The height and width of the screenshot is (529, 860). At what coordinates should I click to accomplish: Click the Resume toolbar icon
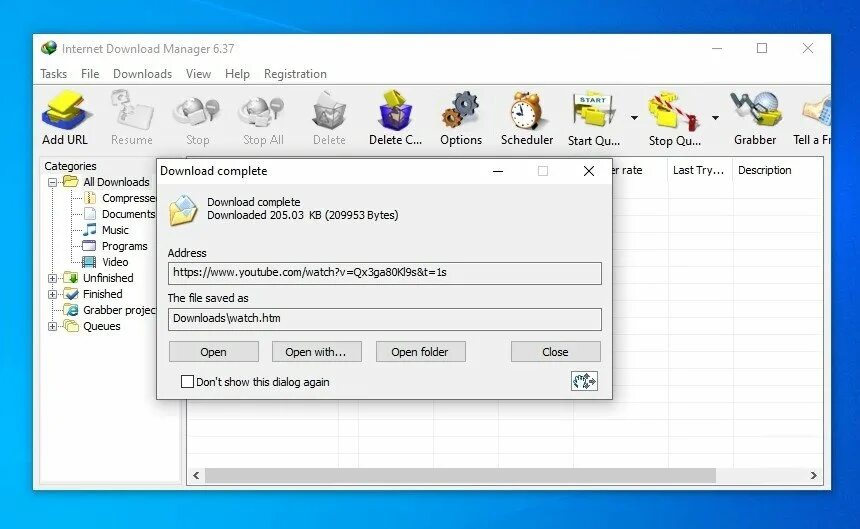[x=132, y=110]
